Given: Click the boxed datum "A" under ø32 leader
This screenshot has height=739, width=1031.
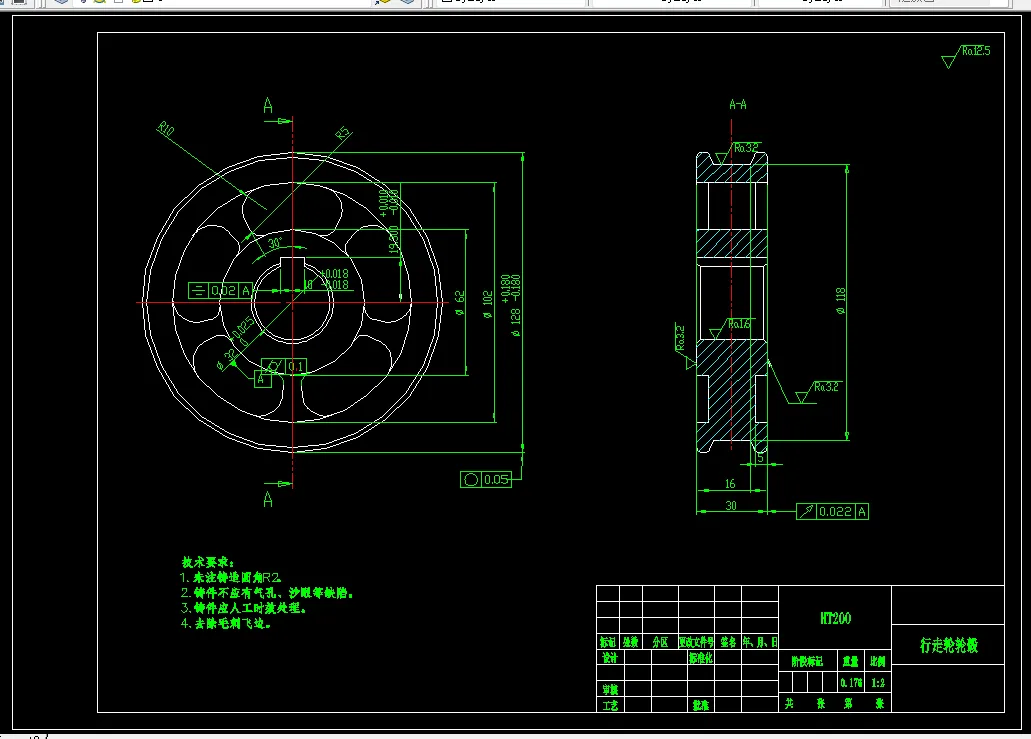Looking at the screenshot, I should pyautogui.click(x=262, y=379).
